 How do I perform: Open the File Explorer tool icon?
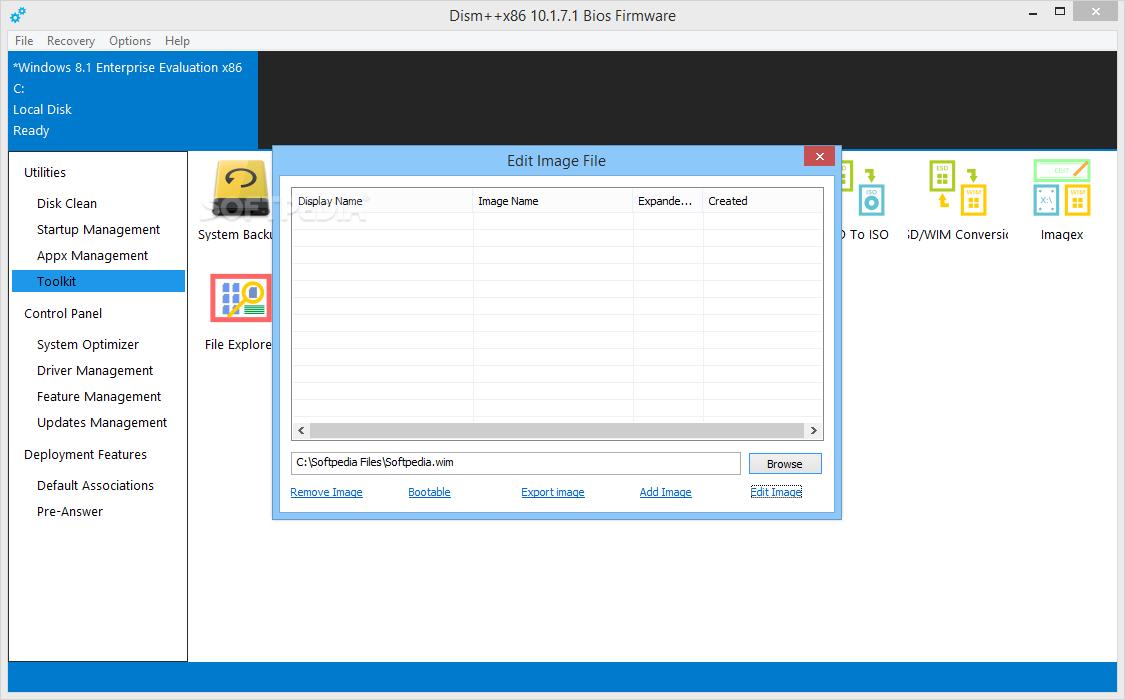tap(240, 298)
